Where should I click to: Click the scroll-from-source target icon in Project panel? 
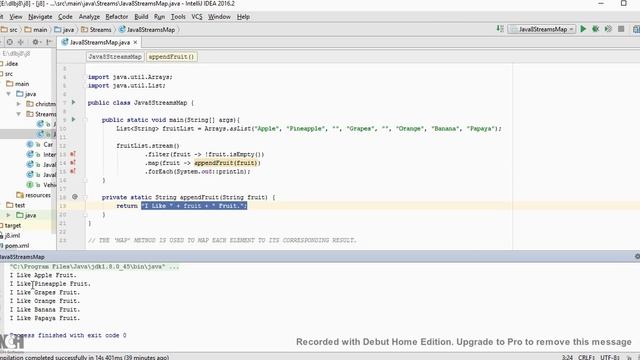pos(10,42)
